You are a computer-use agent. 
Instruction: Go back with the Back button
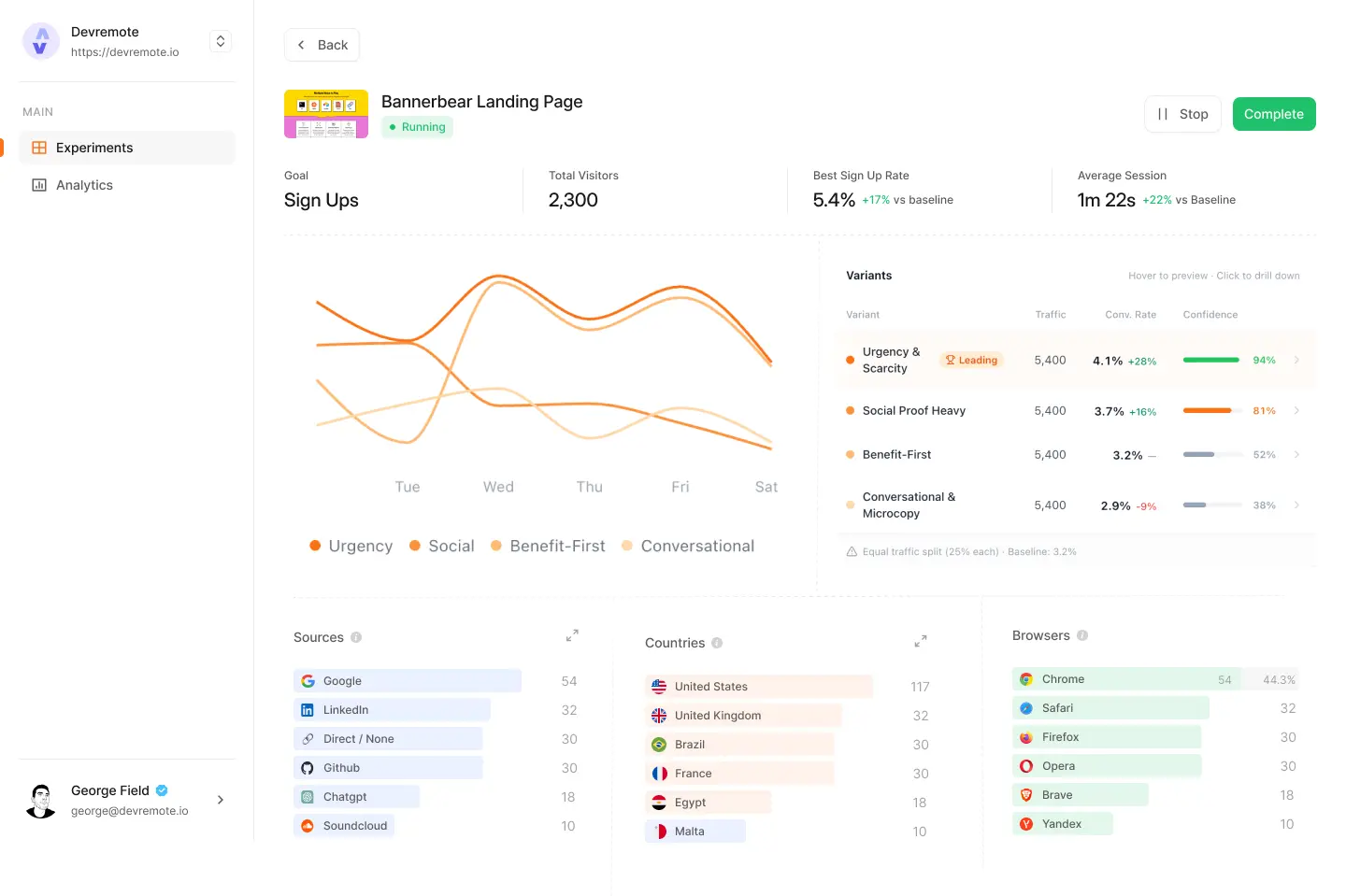tap(322, 45)
